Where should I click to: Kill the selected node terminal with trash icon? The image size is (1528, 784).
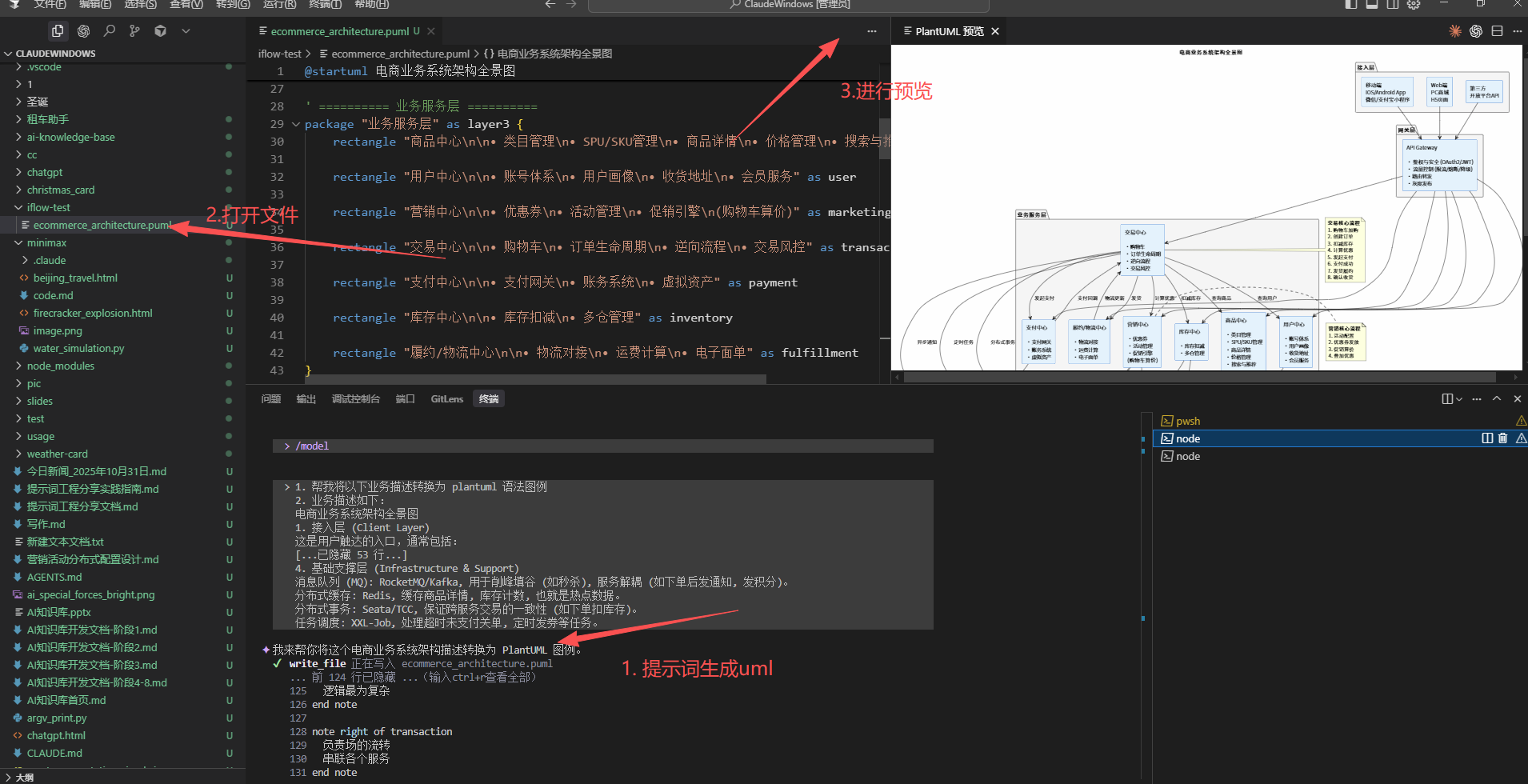pos(1502,438)
